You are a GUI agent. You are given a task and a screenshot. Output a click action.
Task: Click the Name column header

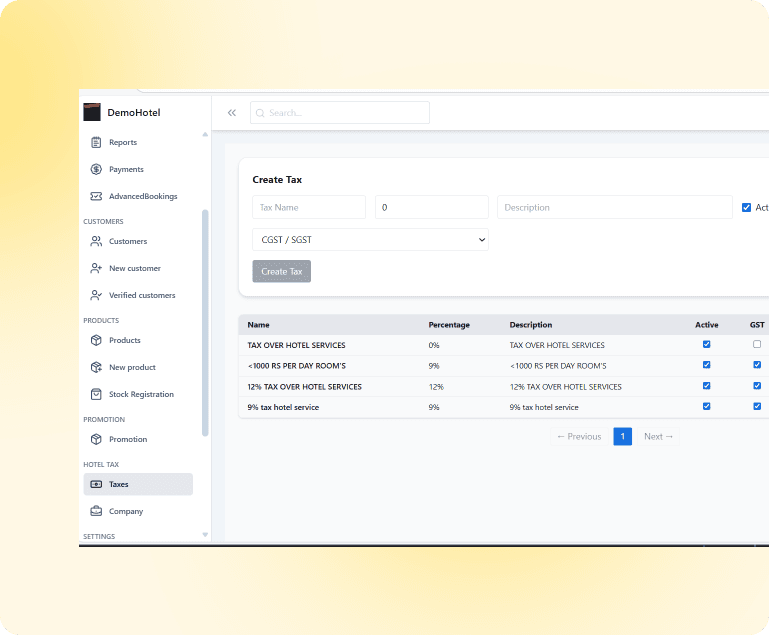pyautogui.click(x=258, y=325)
